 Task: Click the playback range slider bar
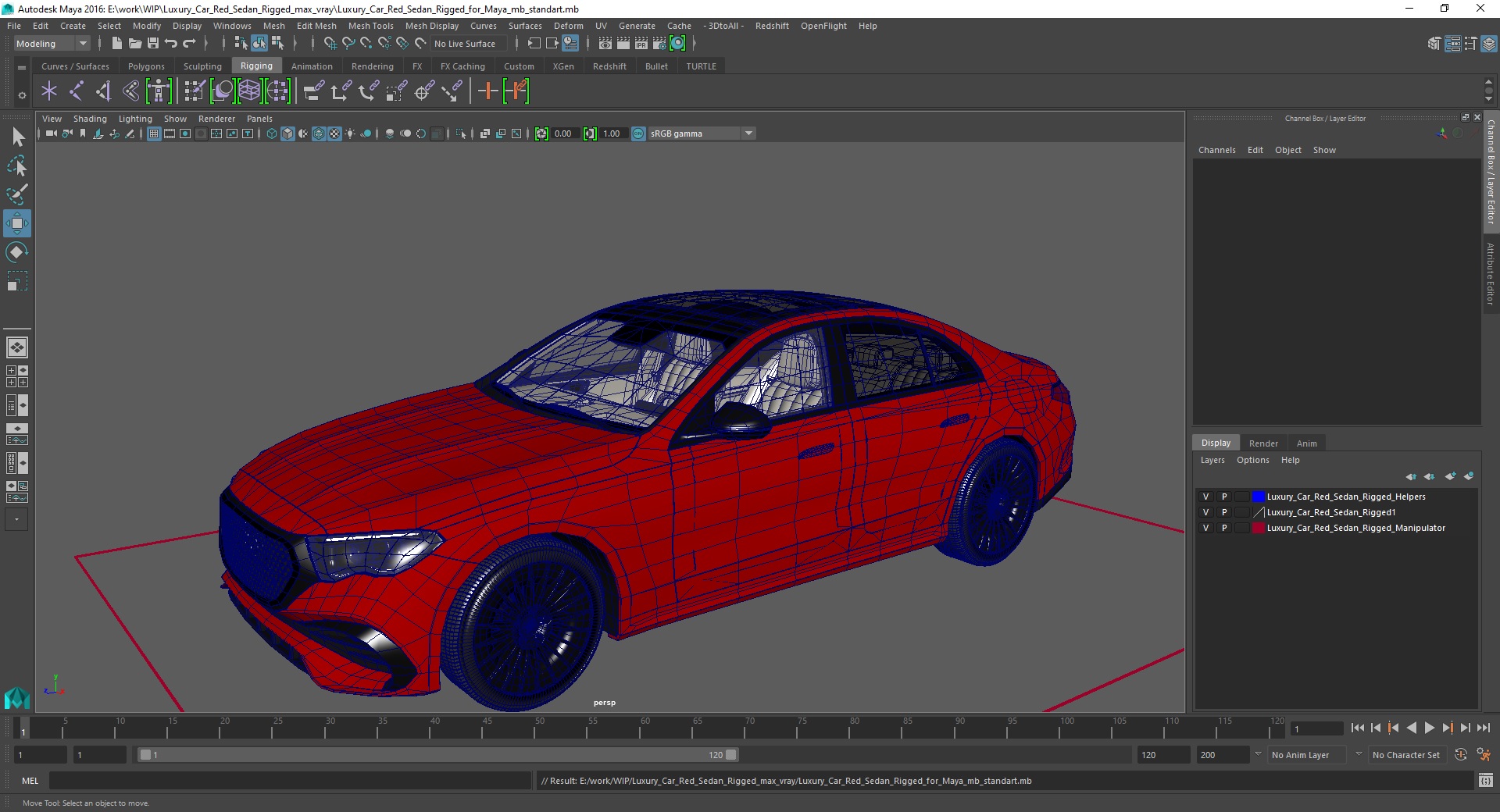click(x=437, y=755)
